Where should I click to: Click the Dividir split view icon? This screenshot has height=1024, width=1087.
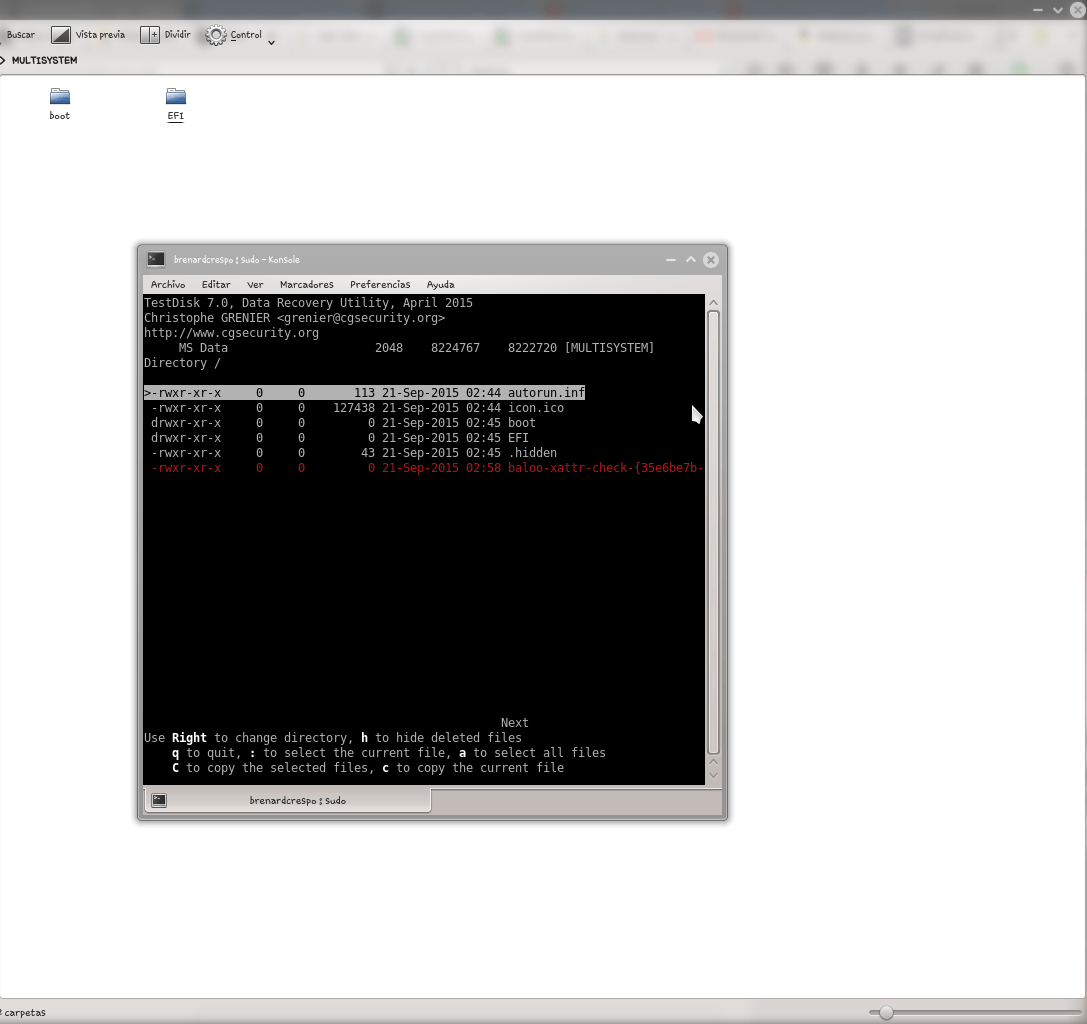150,35
